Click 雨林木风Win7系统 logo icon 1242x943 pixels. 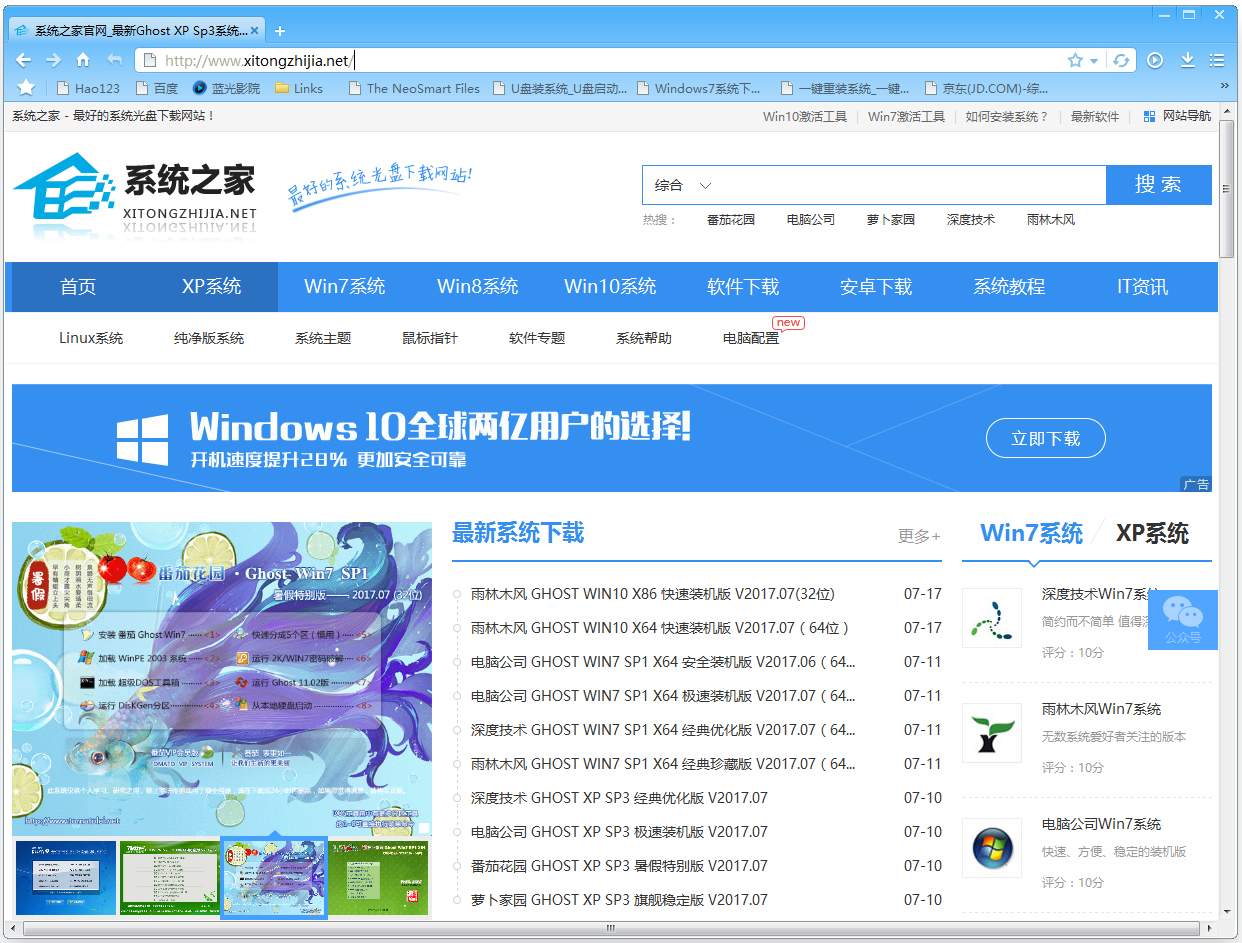pos(992,733)
